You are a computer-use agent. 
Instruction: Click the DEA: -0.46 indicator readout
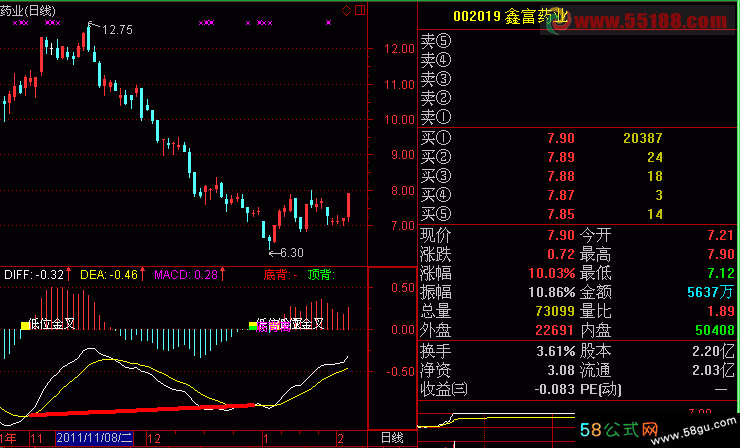point(112,275)
